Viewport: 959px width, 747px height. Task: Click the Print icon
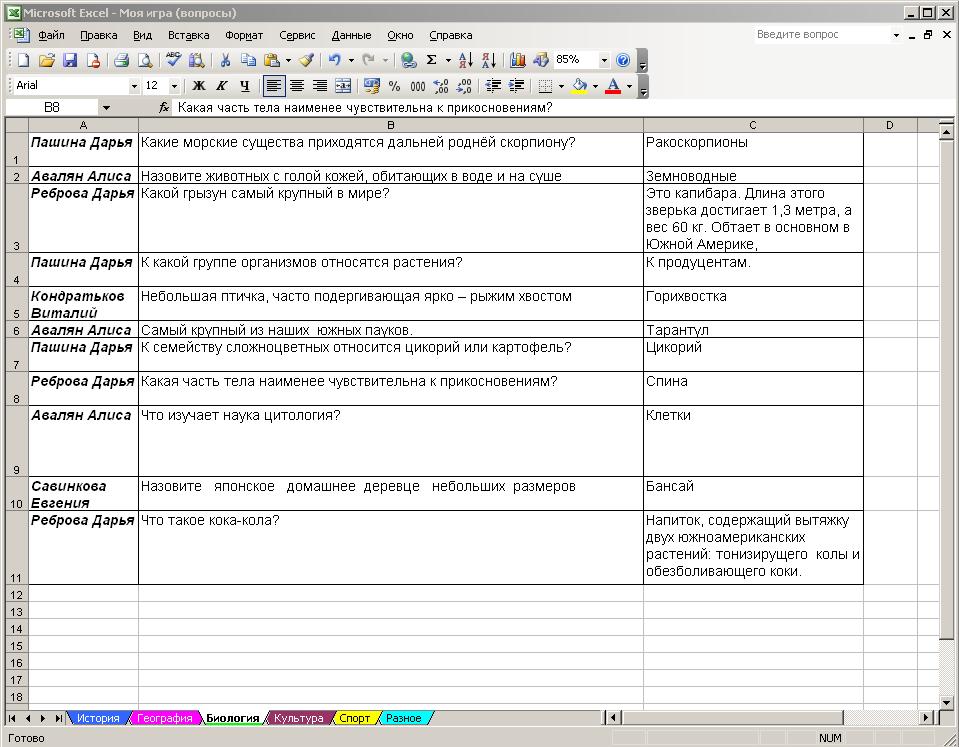click(121, 61)
